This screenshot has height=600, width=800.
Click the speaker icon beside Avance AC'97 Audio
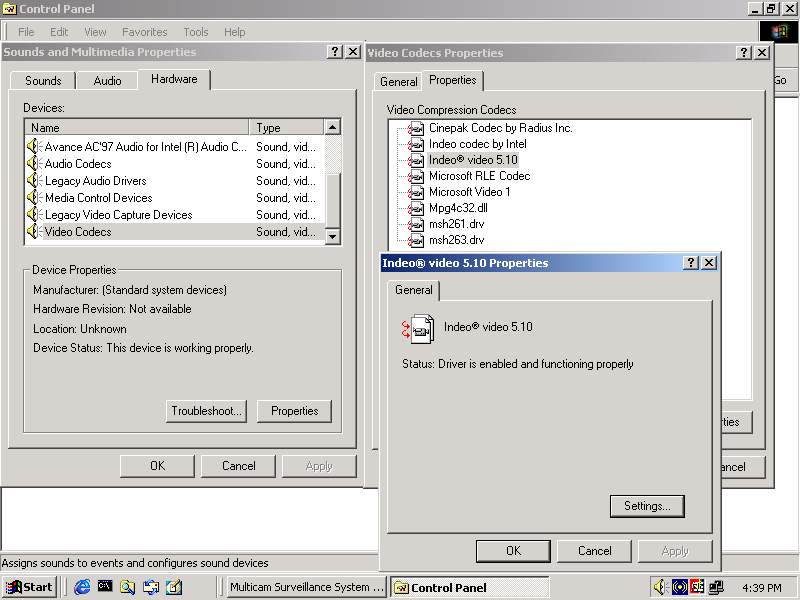click(x=34, y=146)
